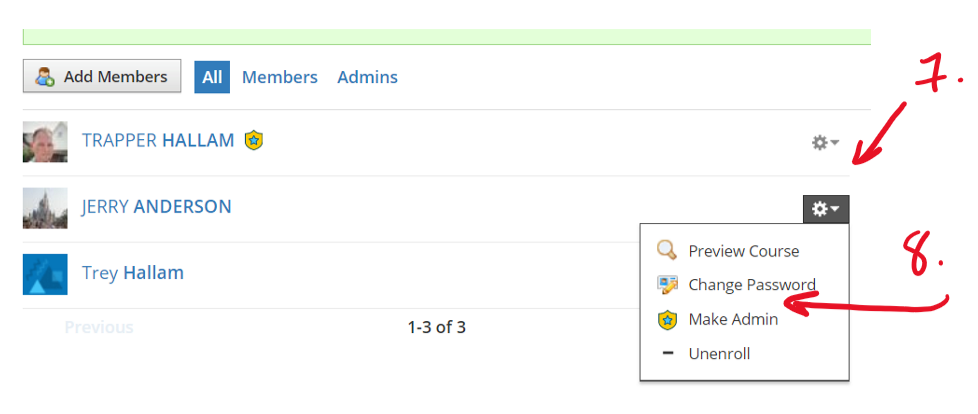Choose Preview Course from the menu
978x414 pixels.
pos(743,251)
